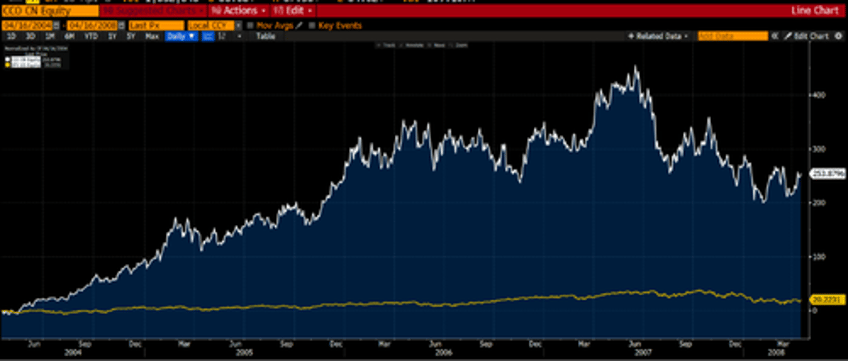848x361 pixels.
Task: Select the 1D range tab
Action: [x=11, y=36]
